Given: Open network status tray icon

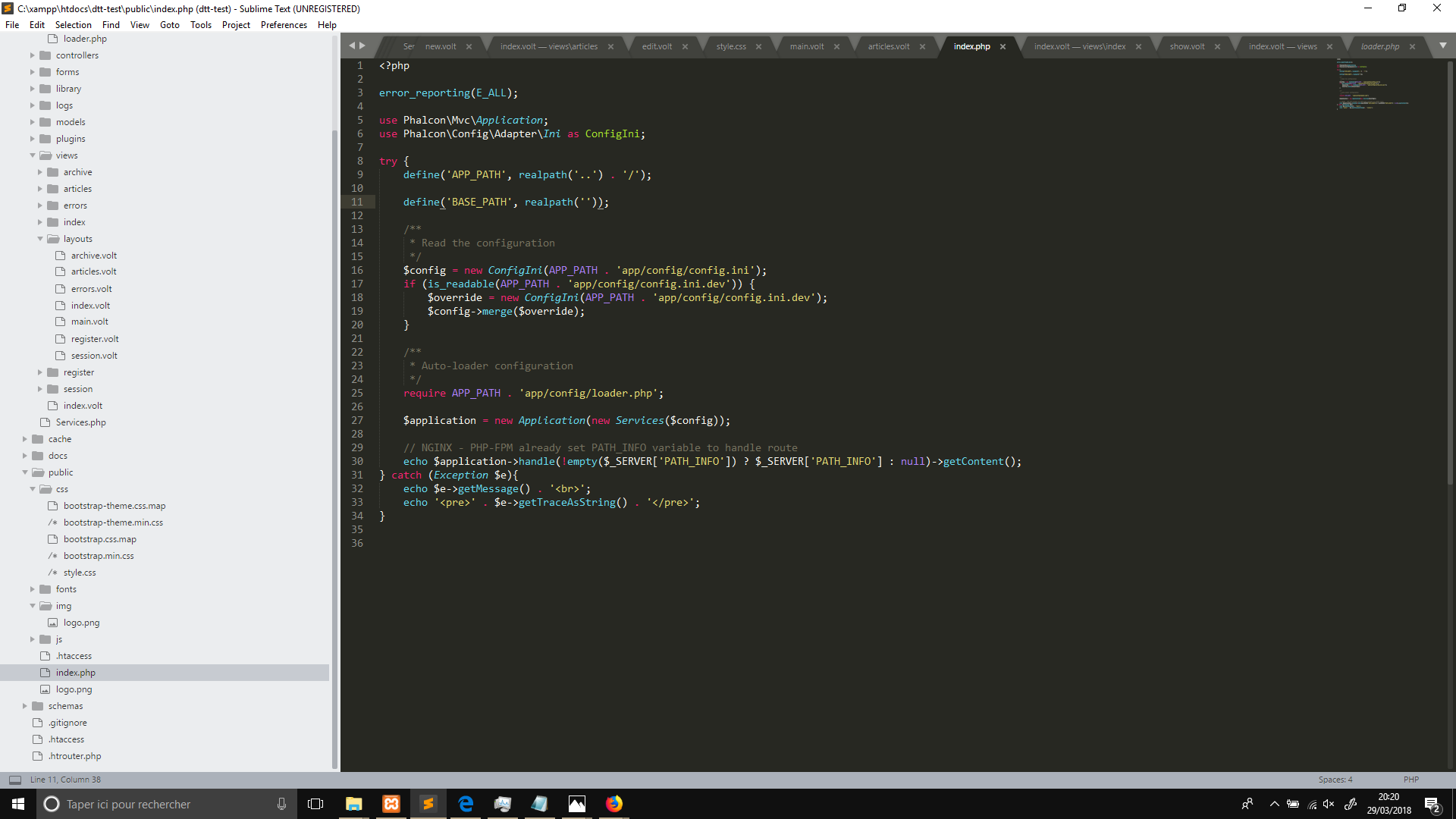Looking at the screenshot, I should [x=1312, y=804].
